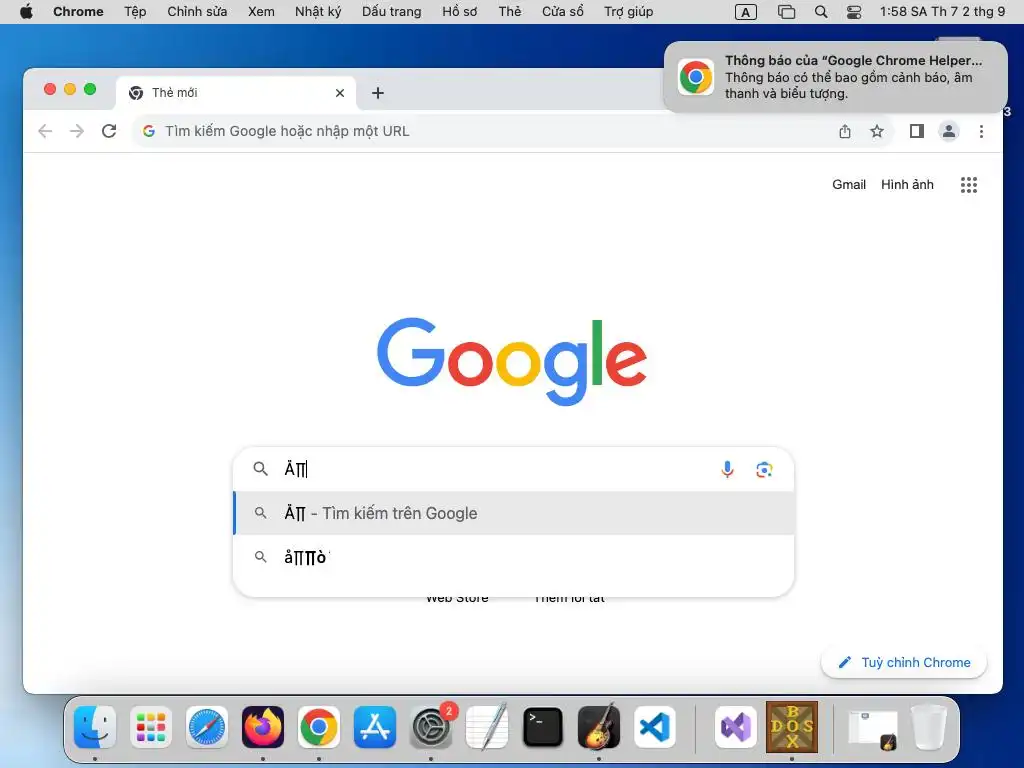This screenshot has width=1024, height=768.
Task: Open the Trợ giúp menu
Action: point(628,12)
